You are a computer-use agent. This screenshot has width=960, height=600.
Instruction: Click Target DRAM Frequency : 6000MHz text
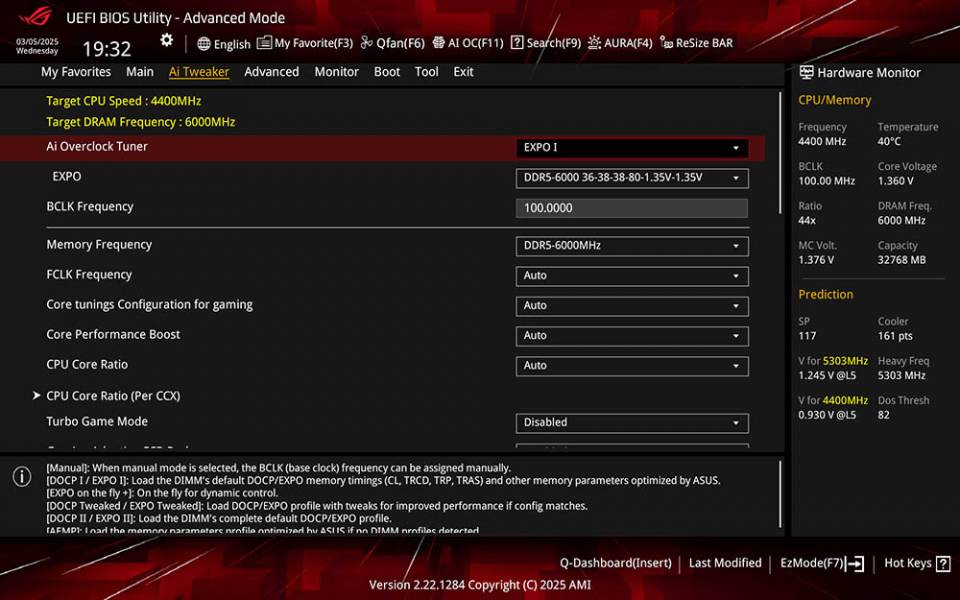pyautogui.click(x=141, y=122)
